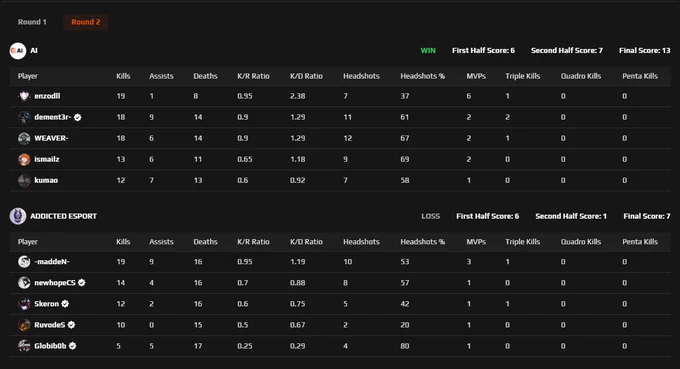Open WEAVER- player profile link
The width and height of the screenshot is (680, 369).
click(x=51, y=138)
